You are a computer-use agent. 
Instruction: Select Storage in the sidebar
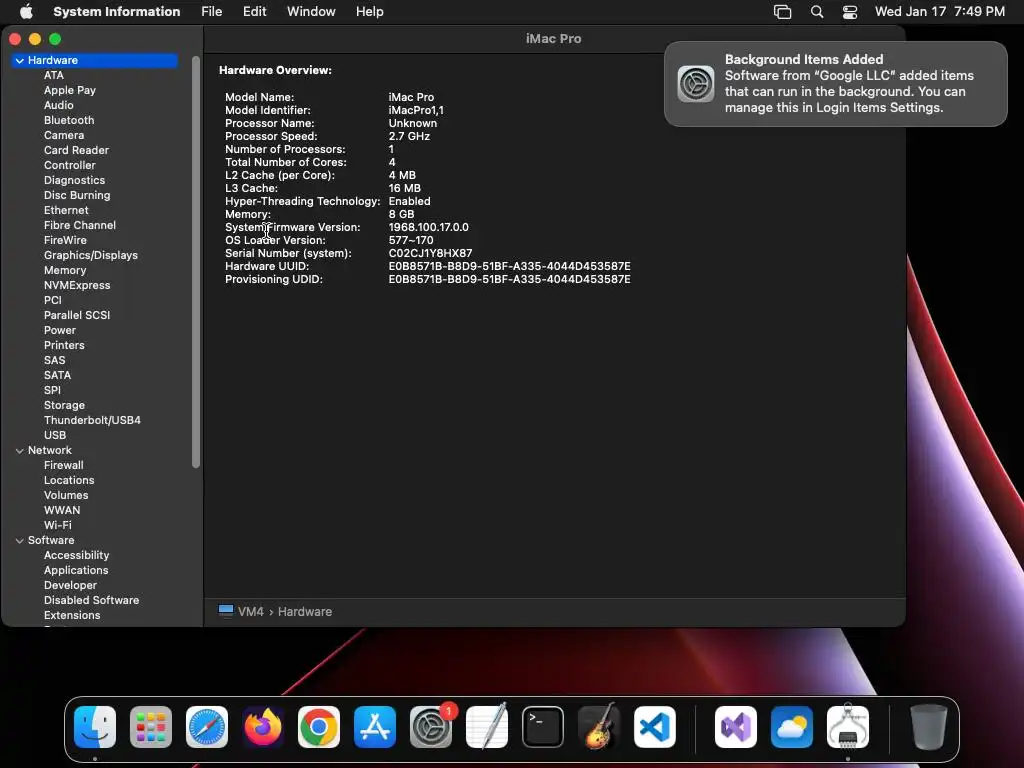tap(64, 406)
